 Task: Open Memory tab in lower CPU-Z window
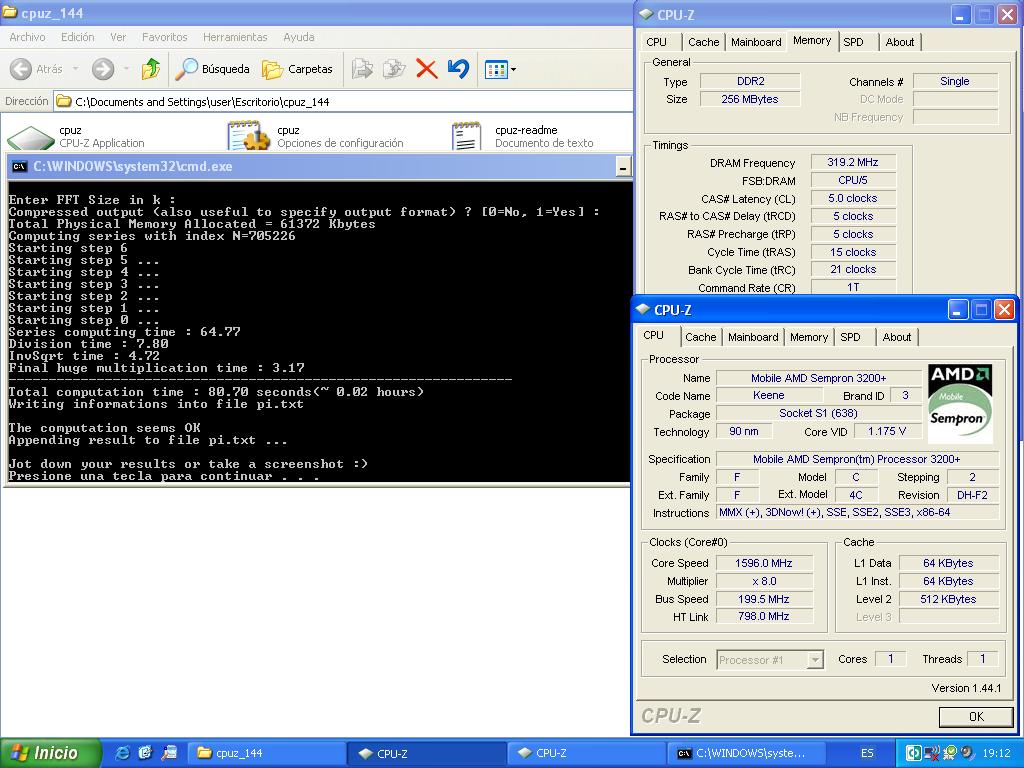(808, 337)
